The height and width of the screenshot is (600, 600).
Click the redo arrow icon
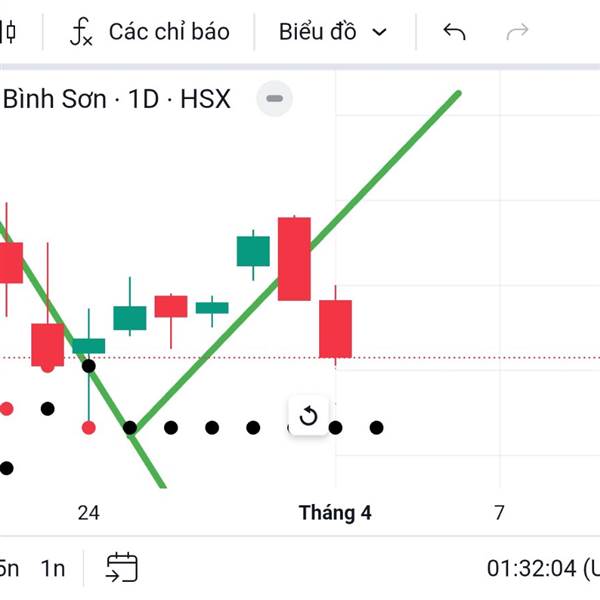[x=517, y=32]
